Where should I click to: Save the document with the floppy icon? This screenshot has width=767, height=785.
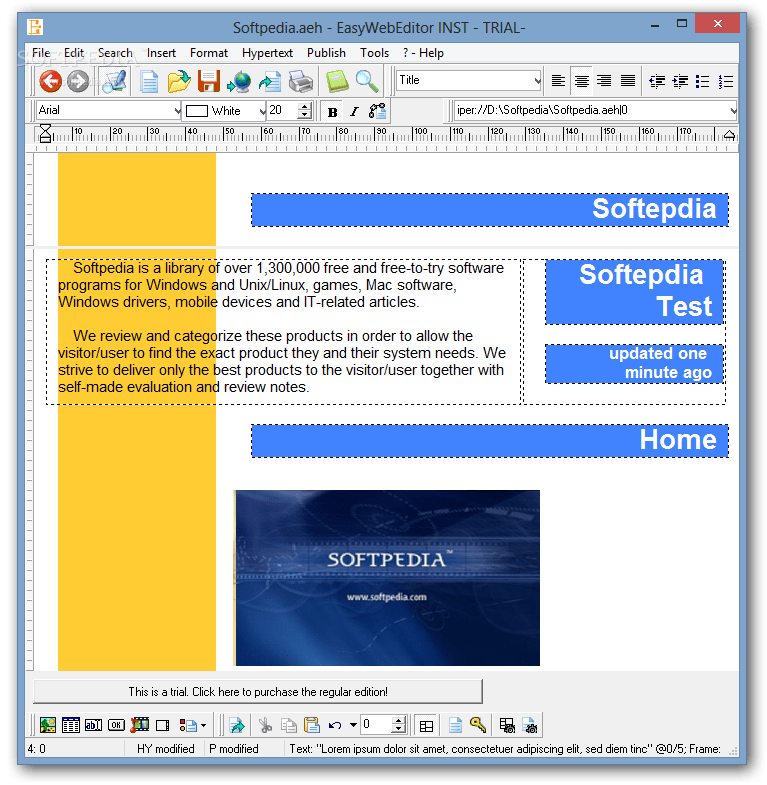[209, 81]
